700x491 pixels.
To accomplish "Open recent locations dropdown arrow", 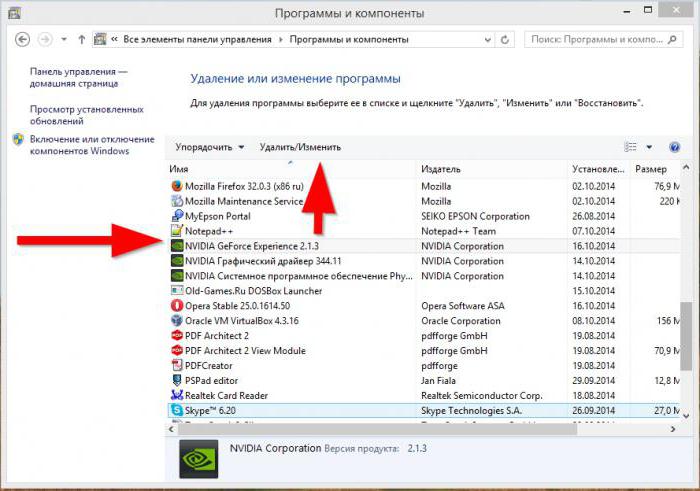I will pyautogui.click(x=64, y=40).
